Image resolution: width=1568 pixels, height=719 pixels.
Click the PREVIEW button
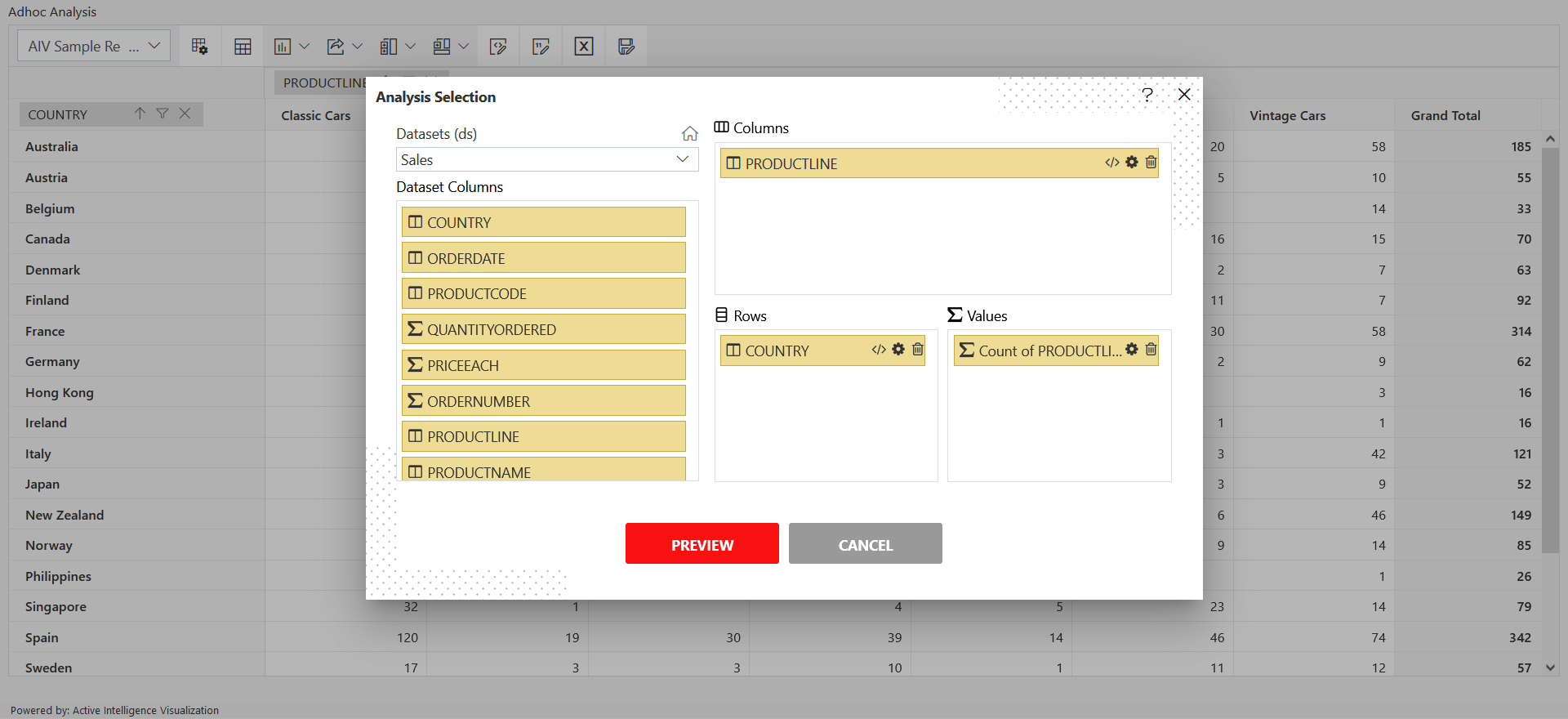coord(702,543)
